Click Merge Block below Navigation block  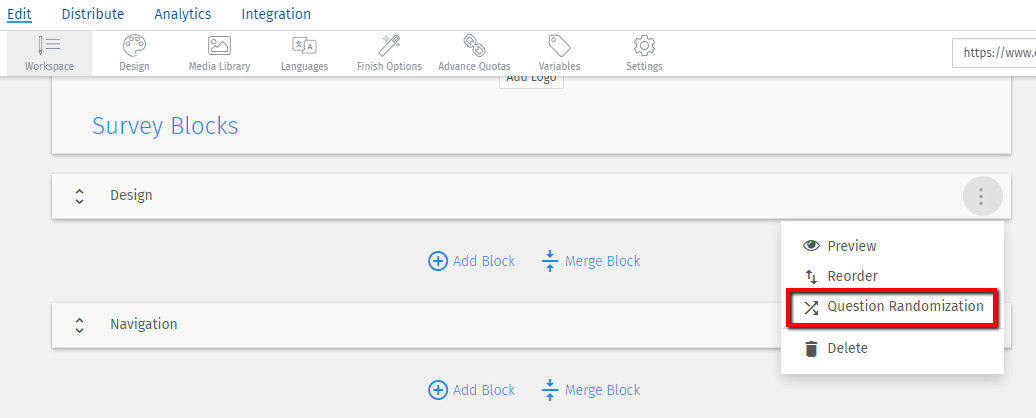pyautogui.click(x=591, y=390)
